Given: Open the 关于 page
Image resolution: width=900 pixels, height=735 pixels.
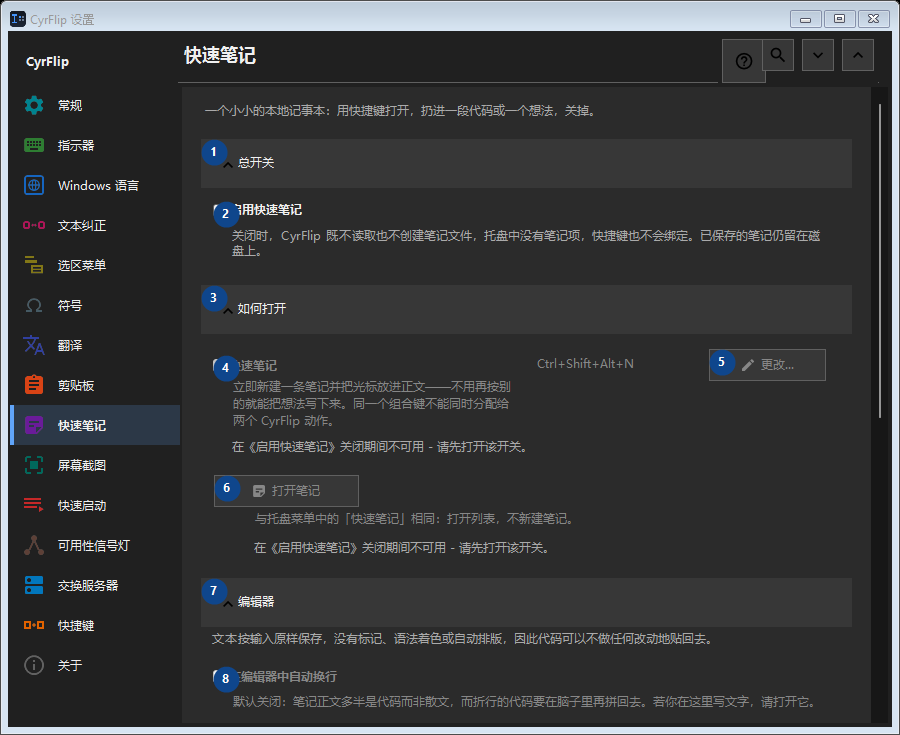Looking at the screenshot, I should pos(95,665).
